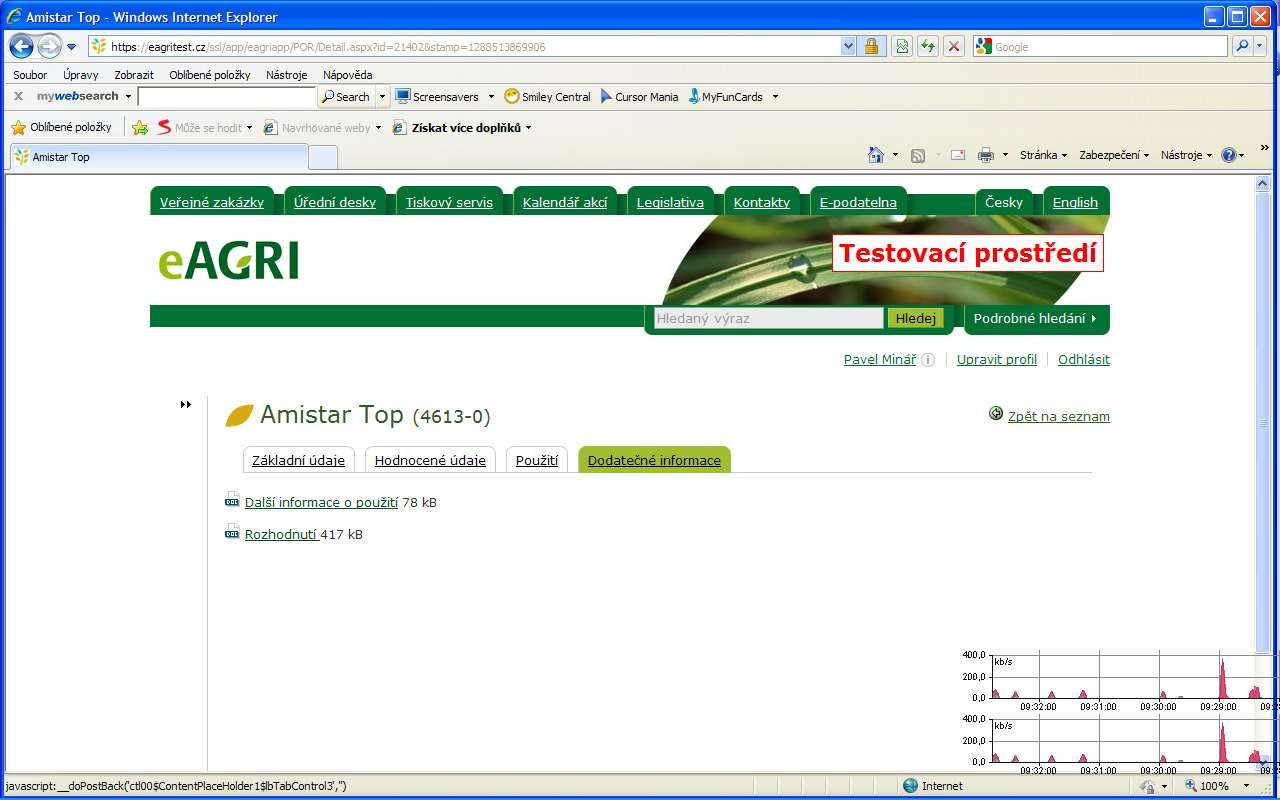Click the compatibility view icon
The height and width of the screenshot is (800, 1280).
903,47
